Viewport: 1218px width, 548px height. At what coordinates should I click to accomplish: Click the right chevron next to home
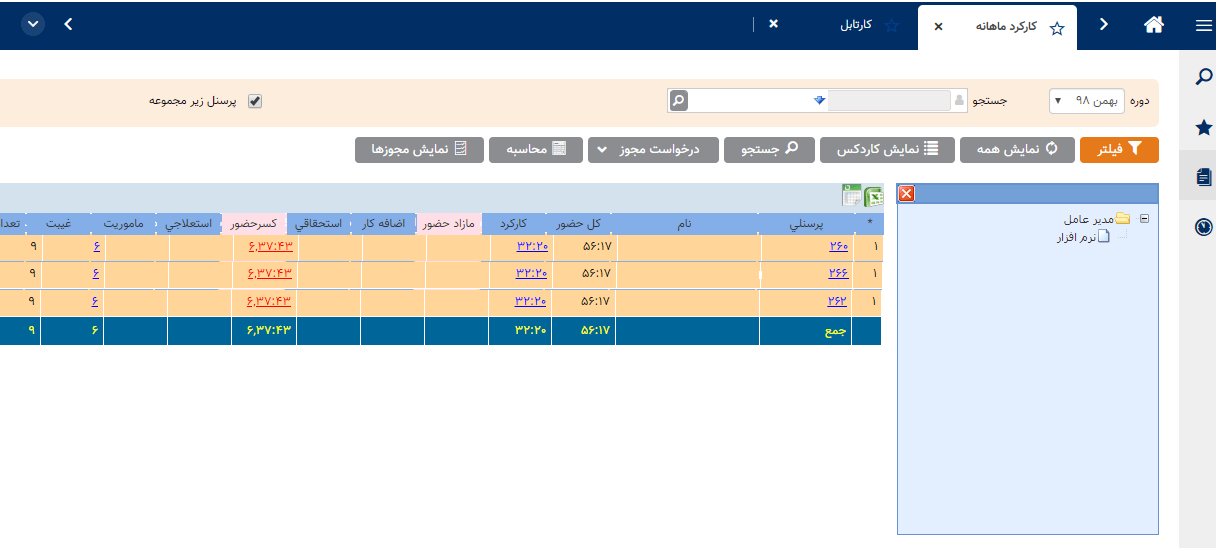click(x=1104, y=25)
